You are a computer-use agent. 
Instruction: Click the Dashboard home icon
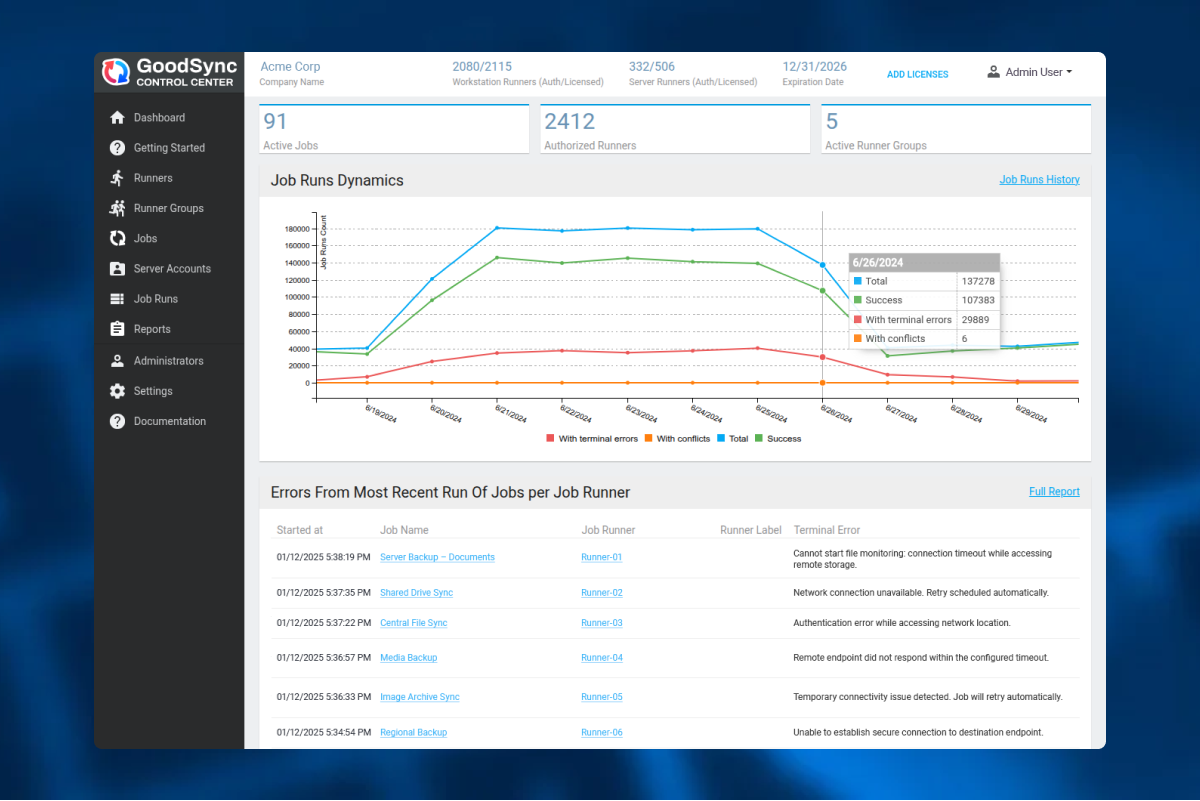tap(117, 117)
